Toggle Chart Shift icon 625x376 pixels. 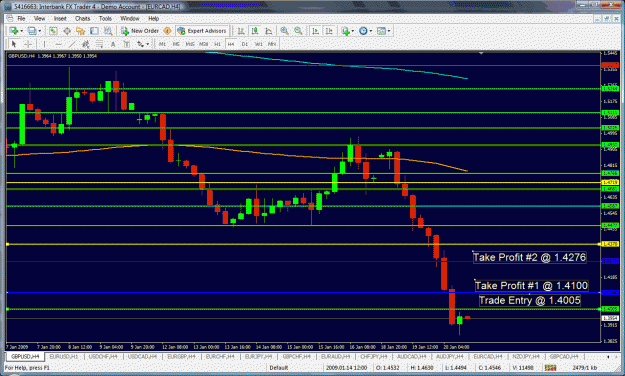(x=329, y=31)
